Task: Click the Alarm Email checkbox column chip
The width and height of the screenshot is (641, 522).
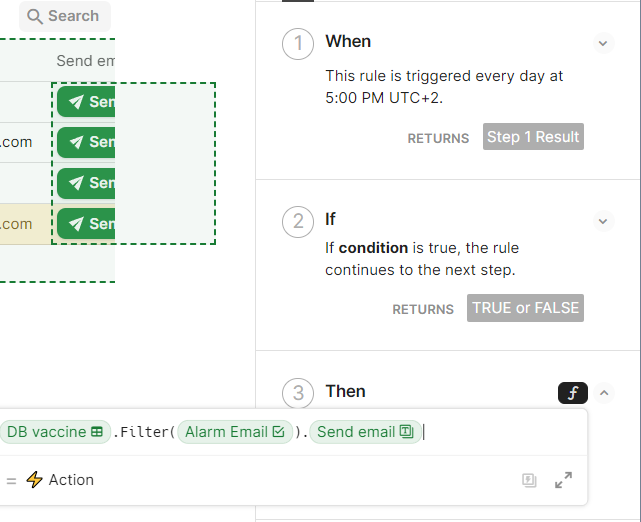Action: pyautogui.click(x=235, y=432)
